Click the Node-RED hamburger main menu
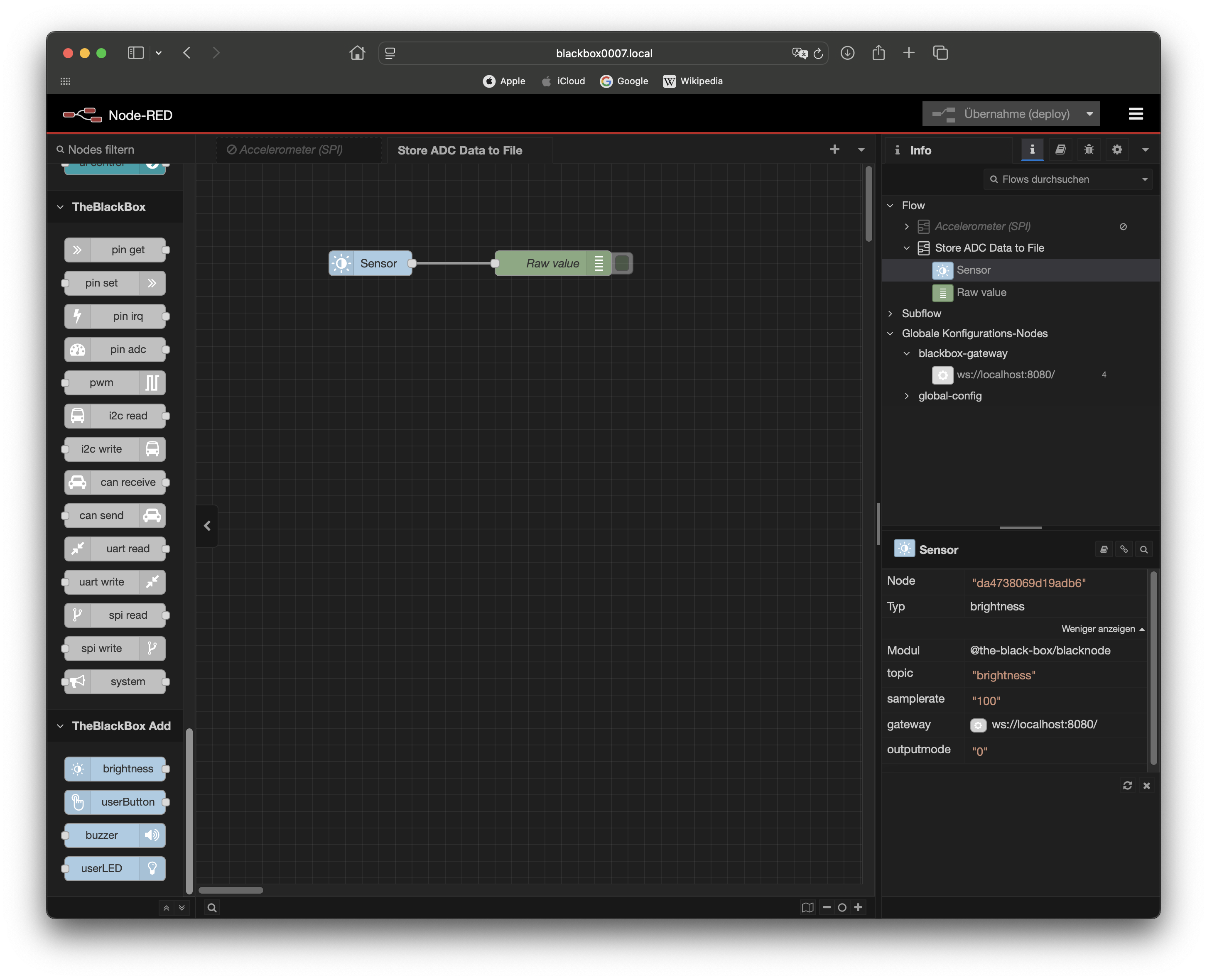Screen dimensions: 1207x980 tap(1135, 114)
